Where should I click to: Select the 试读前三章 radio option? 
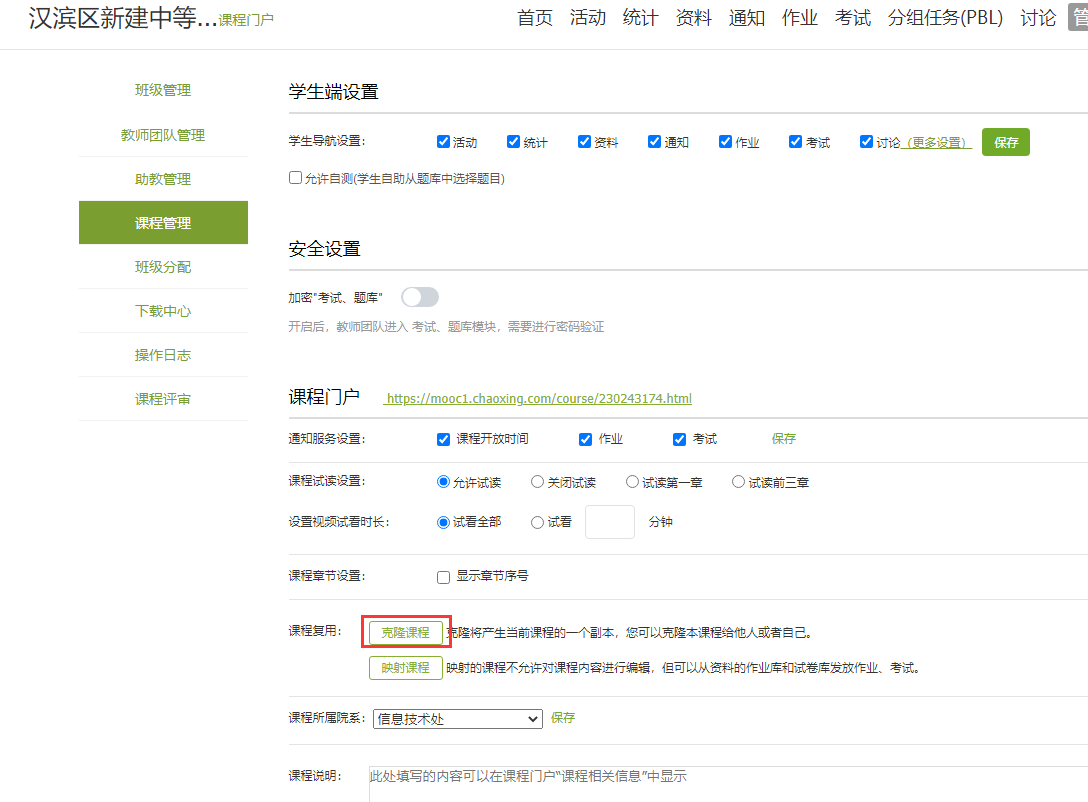click(x=738, y=481)
